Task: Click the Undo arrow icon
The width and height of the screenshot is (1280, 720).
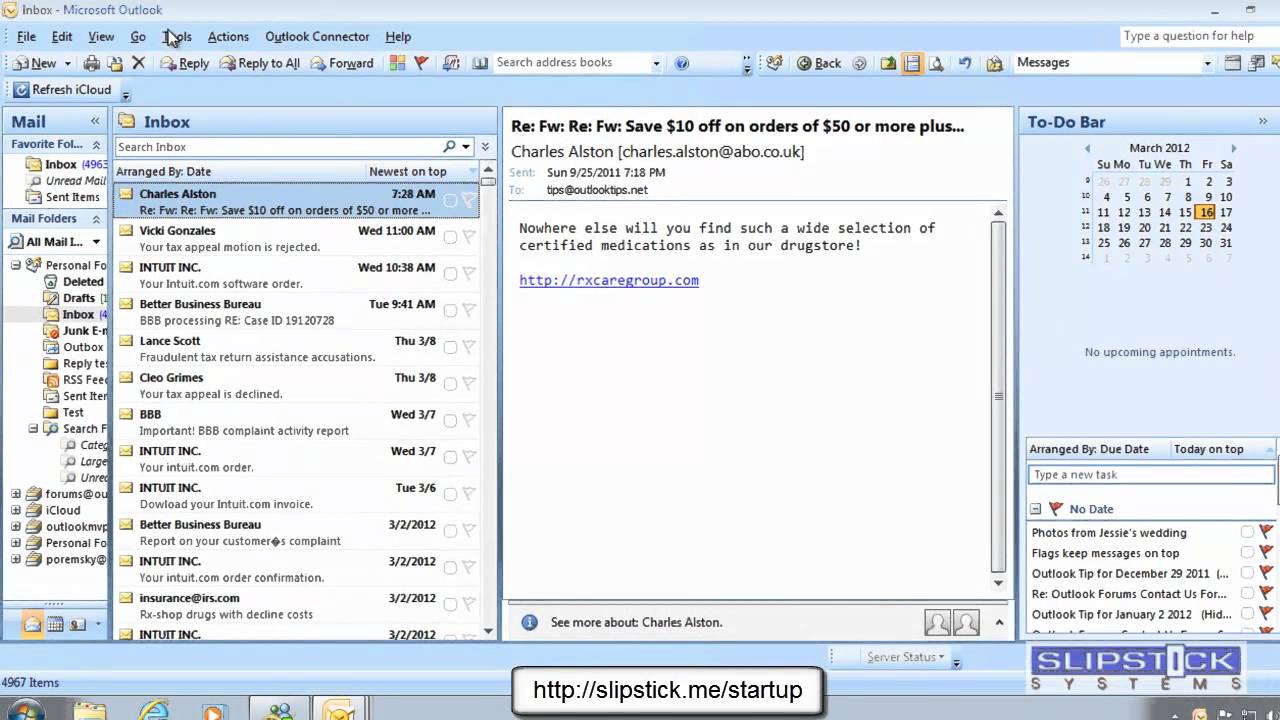Action: point(965,63)
